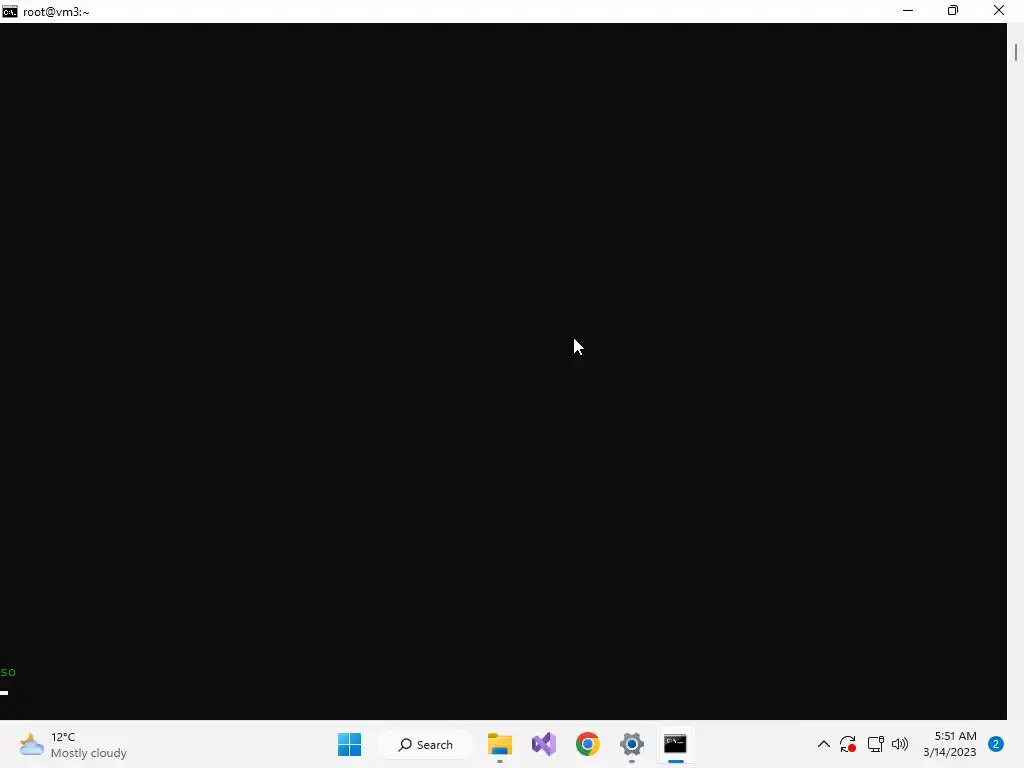The image size is (1024, 768).
Task: Minimize the root@vm3 terminal window
Action: (x=908, y=10)
